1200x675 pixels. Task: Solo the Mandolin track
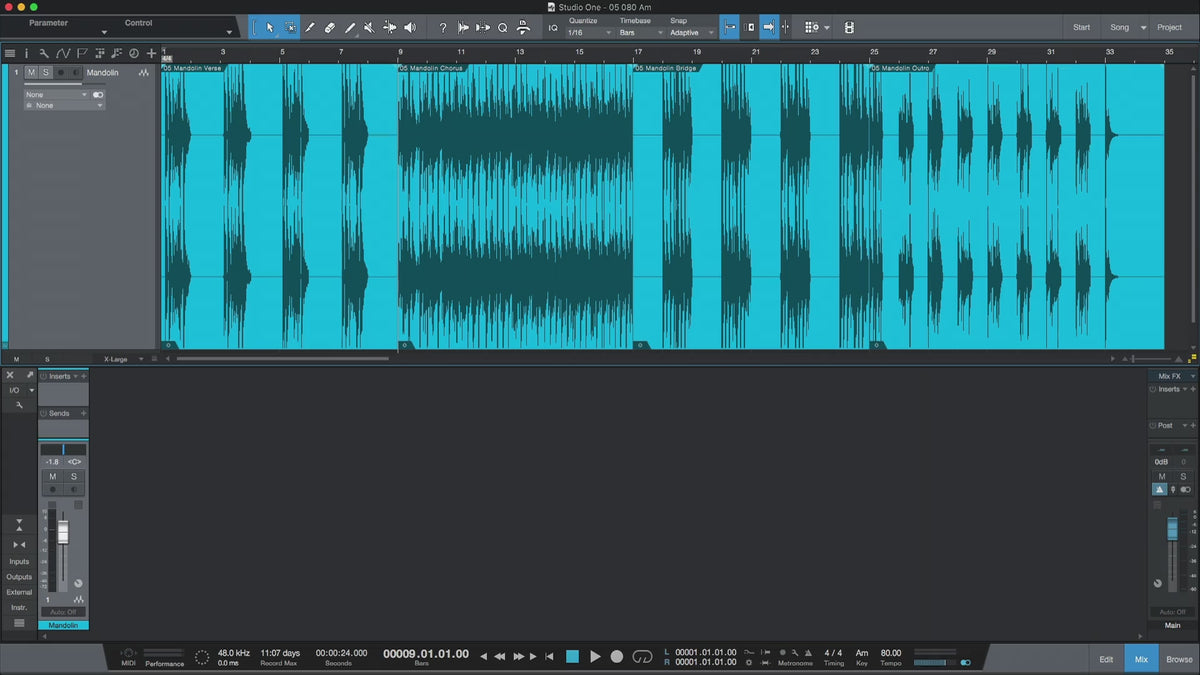point(45,73)
